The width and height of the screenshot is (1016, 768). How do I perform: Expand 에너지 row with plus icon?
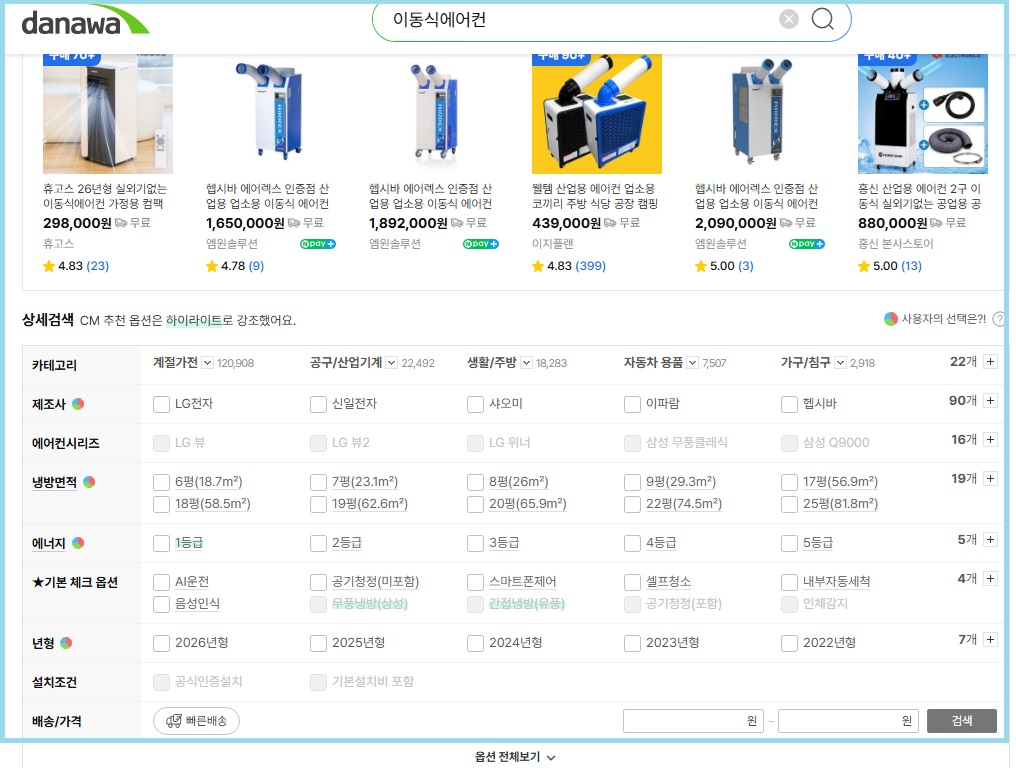click(x=990, y=539)
